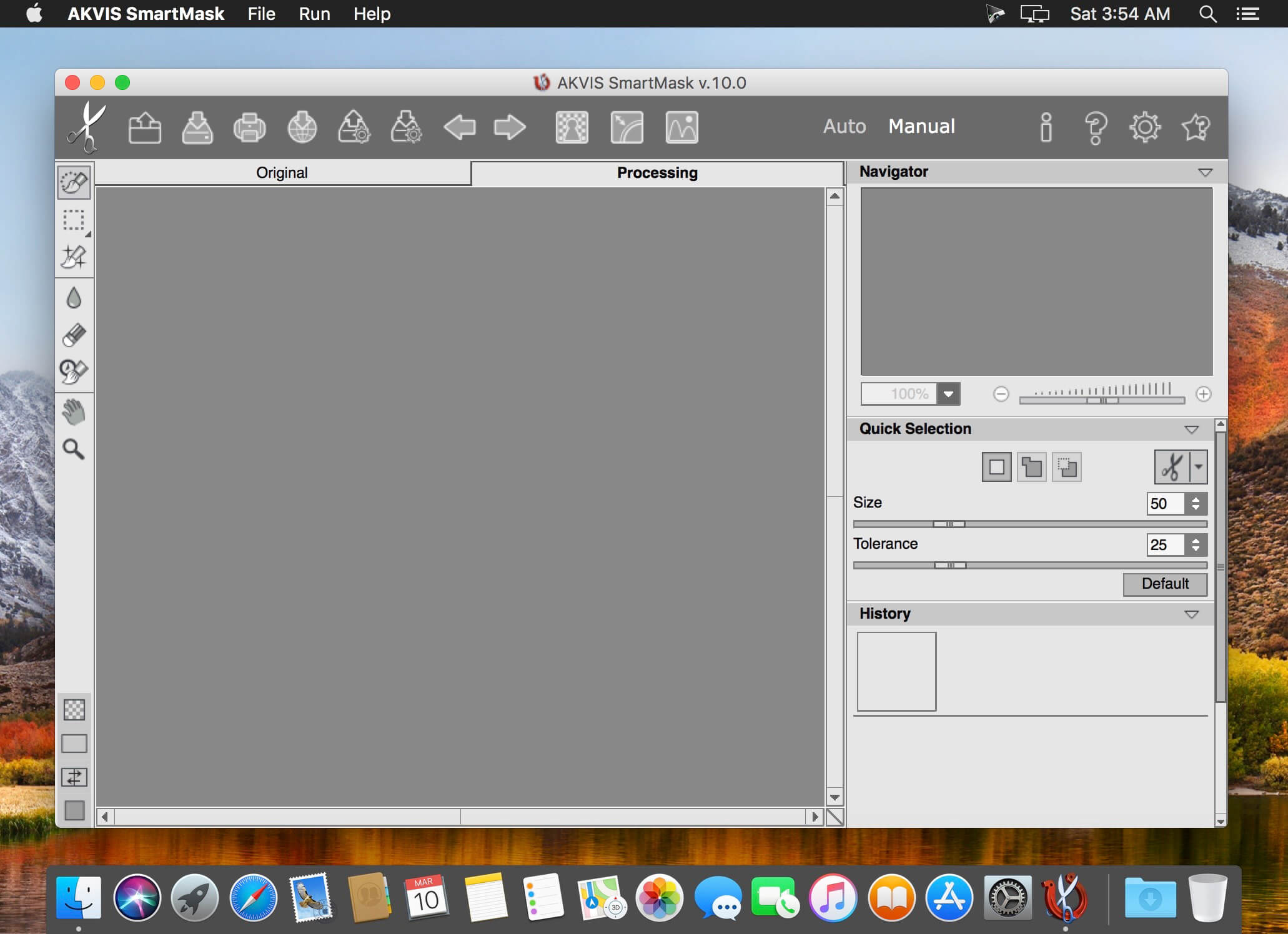Click the scissors cut button in Quick Selection
This screenshot has width=1288, height=934.
pos(1172,467)
